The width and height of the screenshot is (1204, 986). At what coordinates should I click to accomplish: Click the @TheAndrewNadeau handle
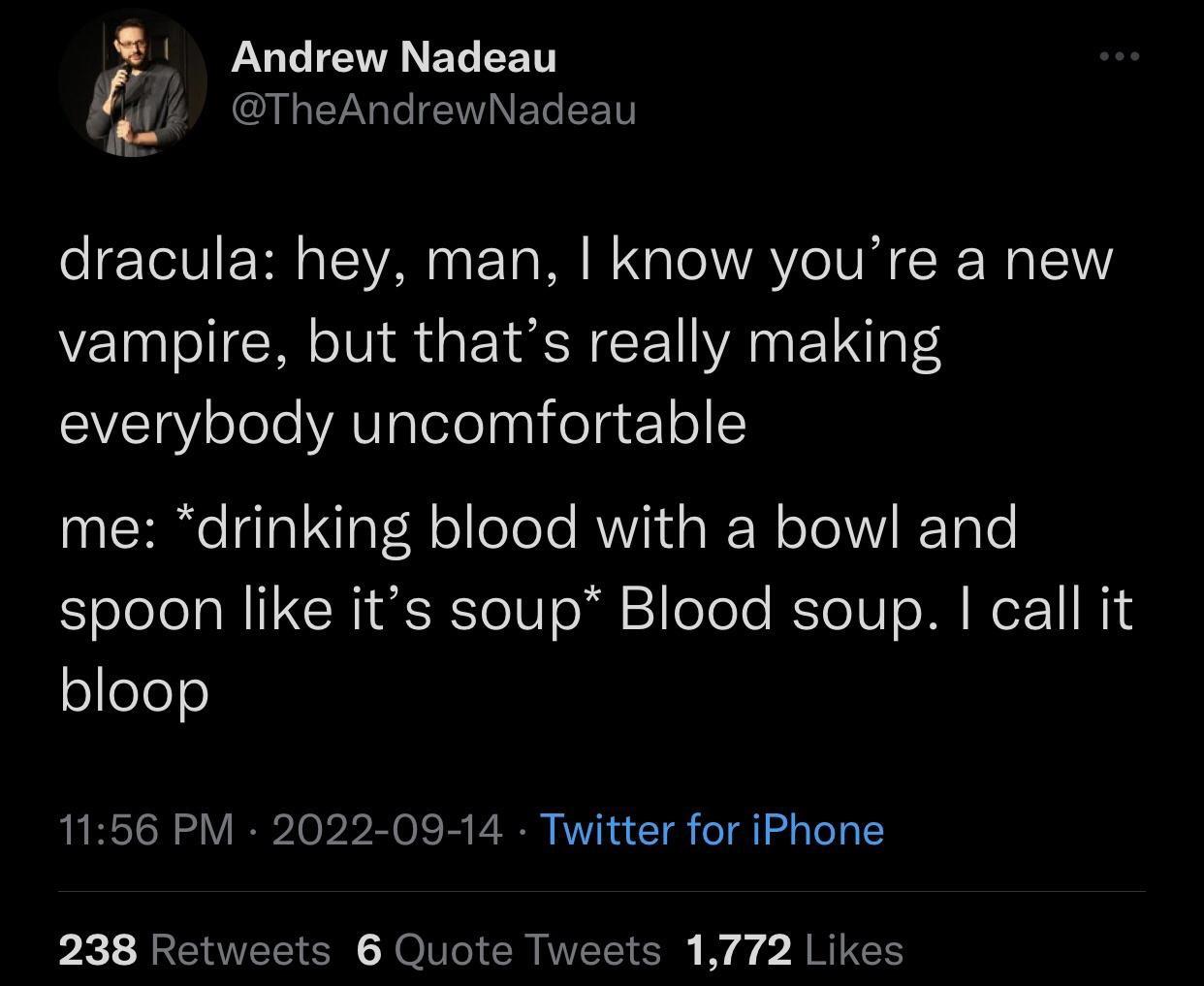coord(433,110)
